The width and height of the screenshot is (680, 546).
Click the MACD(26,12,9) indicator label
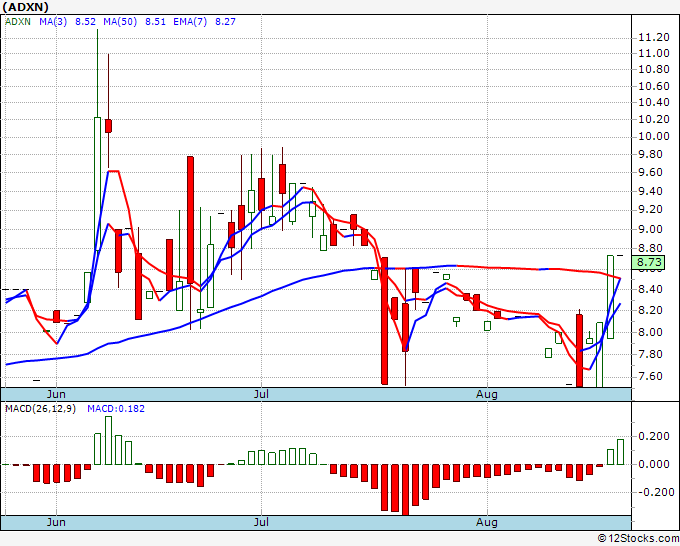click(x=40, y=409)
